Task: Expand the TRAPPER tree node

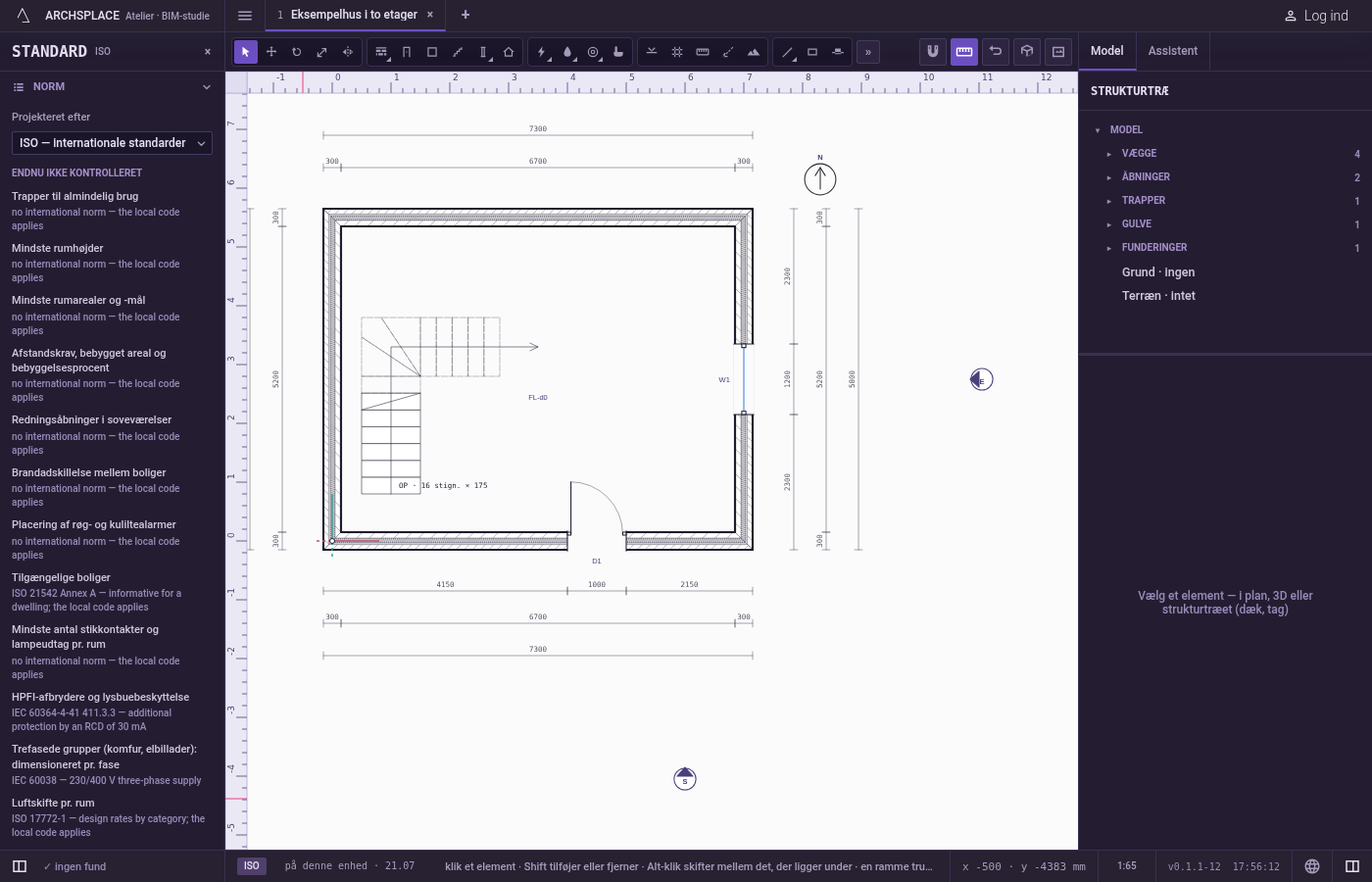Action: click(1109, 201)
